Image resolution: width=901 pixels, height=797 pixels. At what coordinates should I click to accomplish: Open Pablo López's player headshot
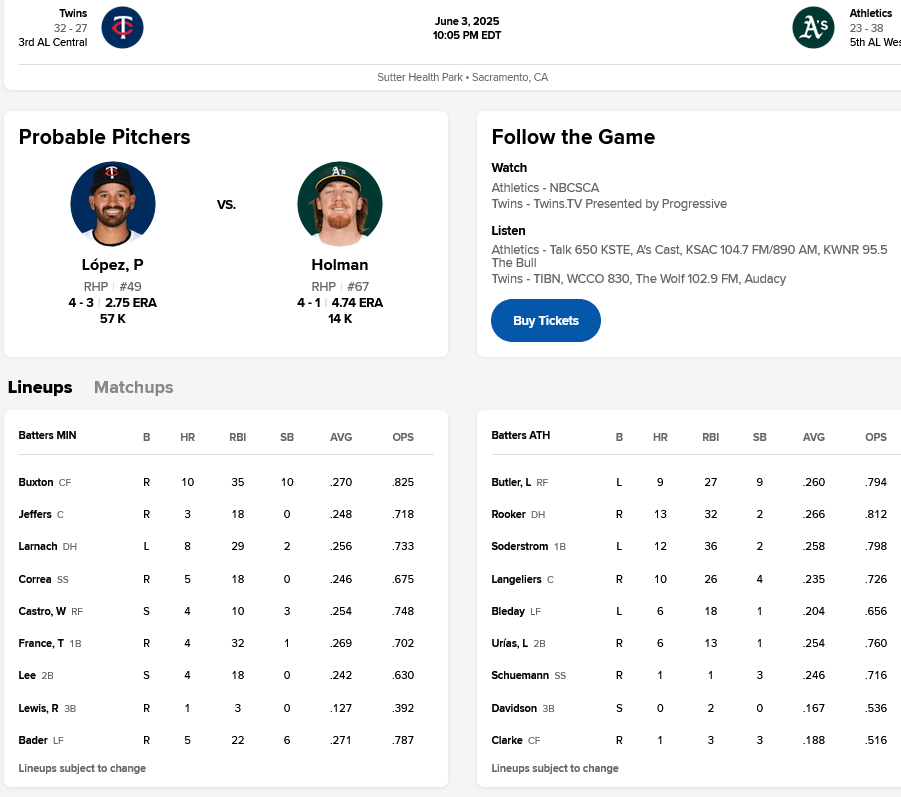click(x=112, y=204)
